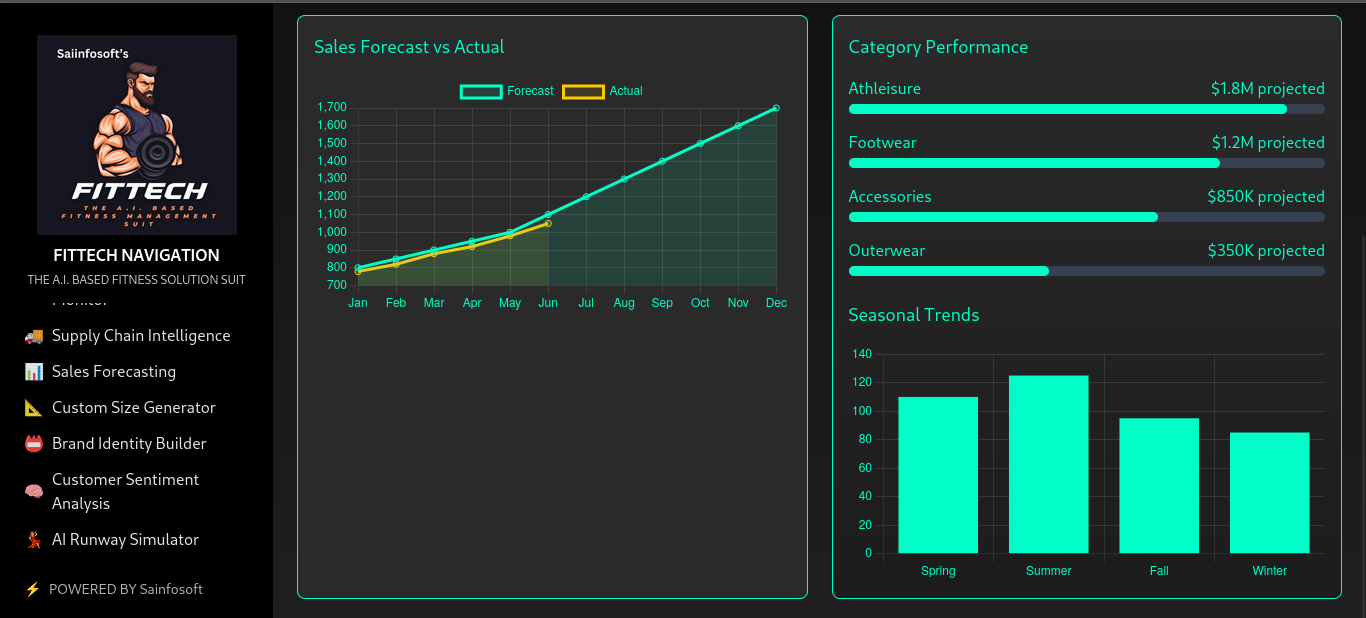Image resolution: width=1366 pixels, height=618 pixels.
Task: Click the truck icon for Supply Chain Intelligence
Action: tap(34, 336)
